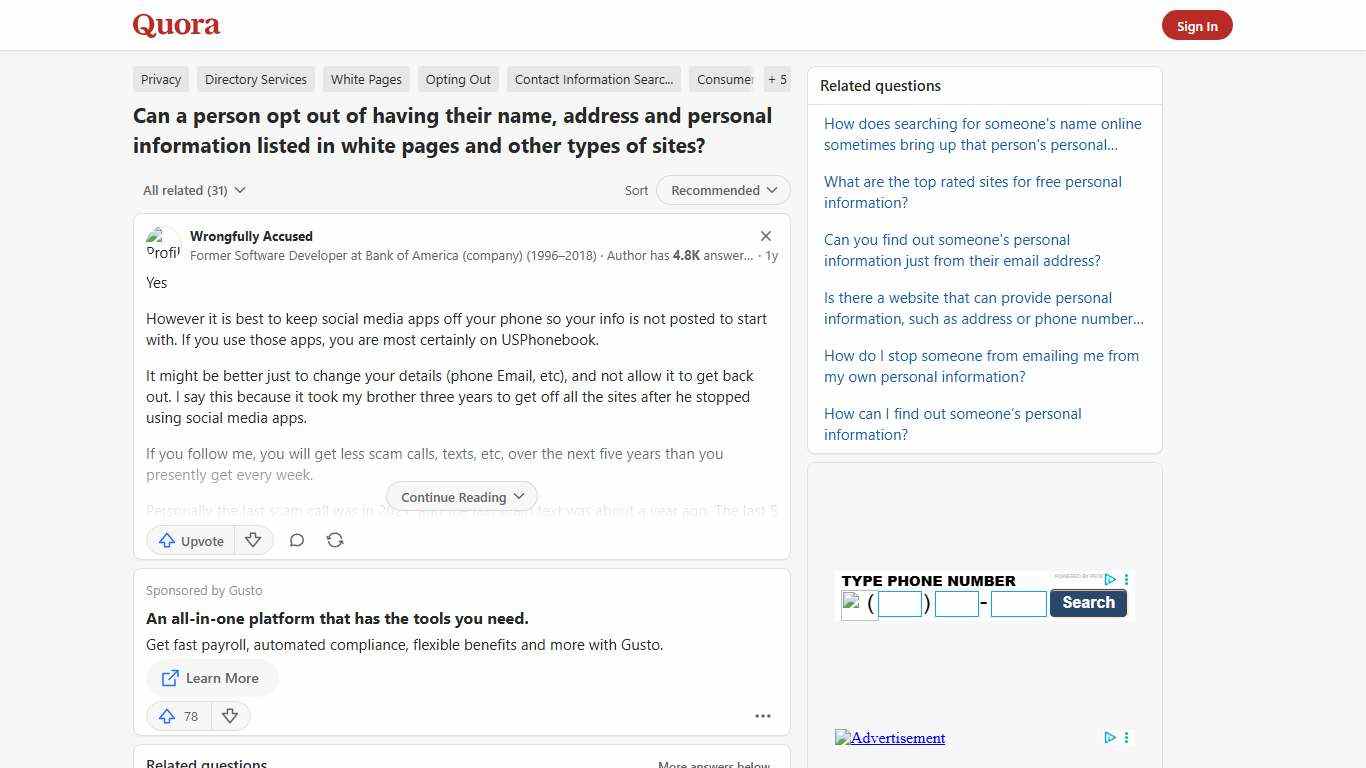The width and height of the screenshot is (1366, 768).
Task: Downvote the answer using the down arrow
Action: point(253,540)
